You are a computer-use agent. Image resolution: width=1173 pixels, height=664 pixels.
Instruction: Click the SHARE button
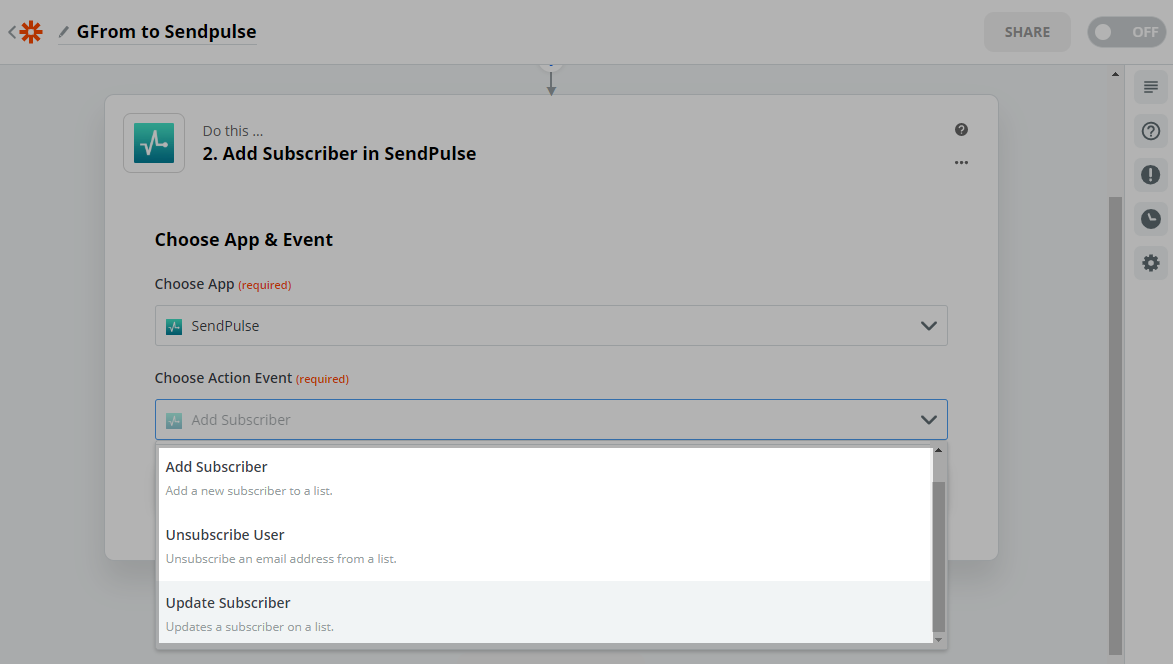1026,31
